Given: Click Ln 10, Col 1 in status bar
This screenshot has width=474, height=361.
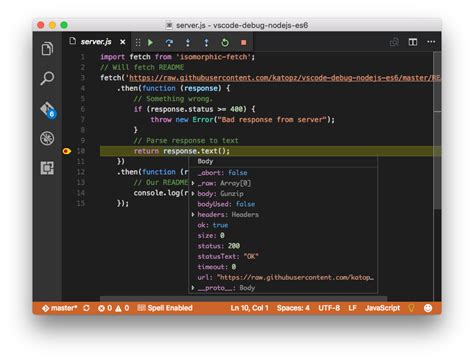Looking at the screenshot, I should coord(249,308).
